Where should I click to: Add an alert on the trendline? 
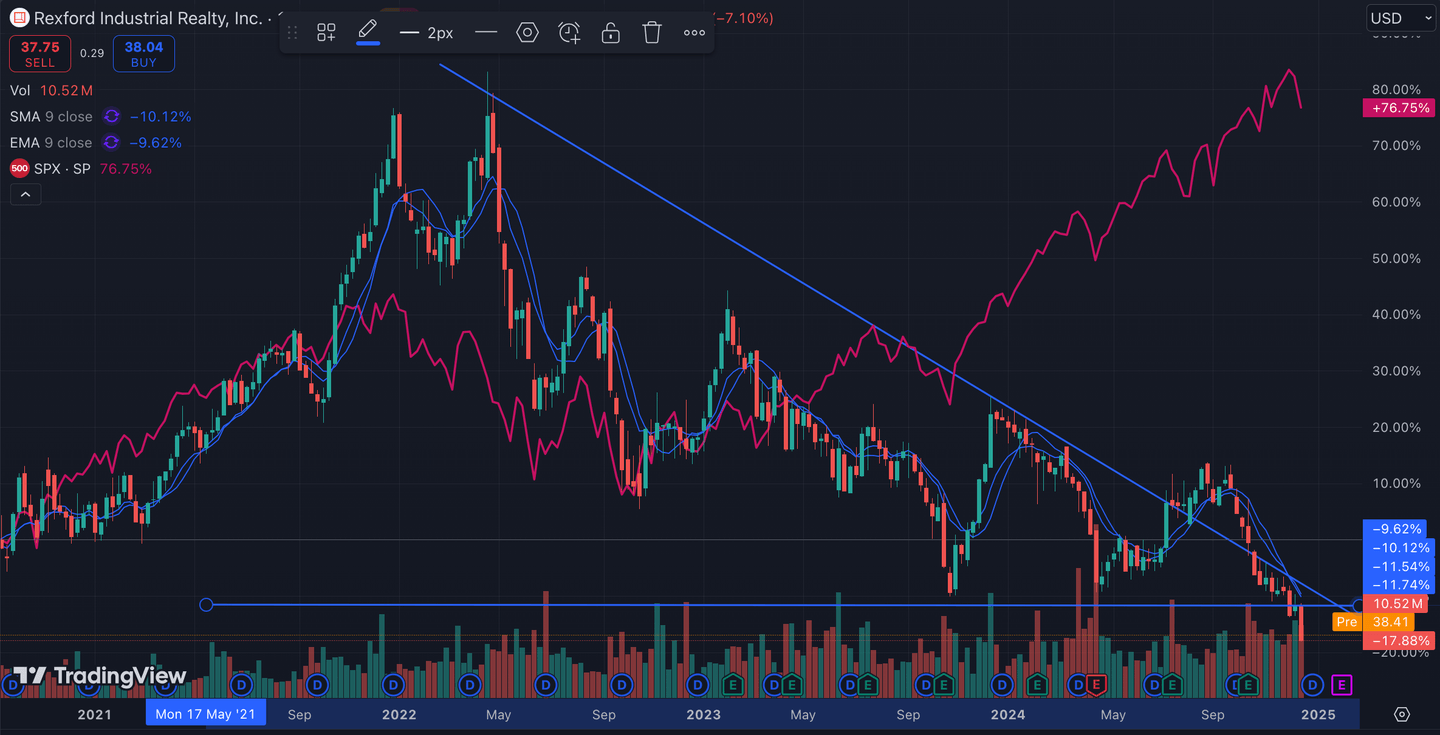click(x=569, y=33)
